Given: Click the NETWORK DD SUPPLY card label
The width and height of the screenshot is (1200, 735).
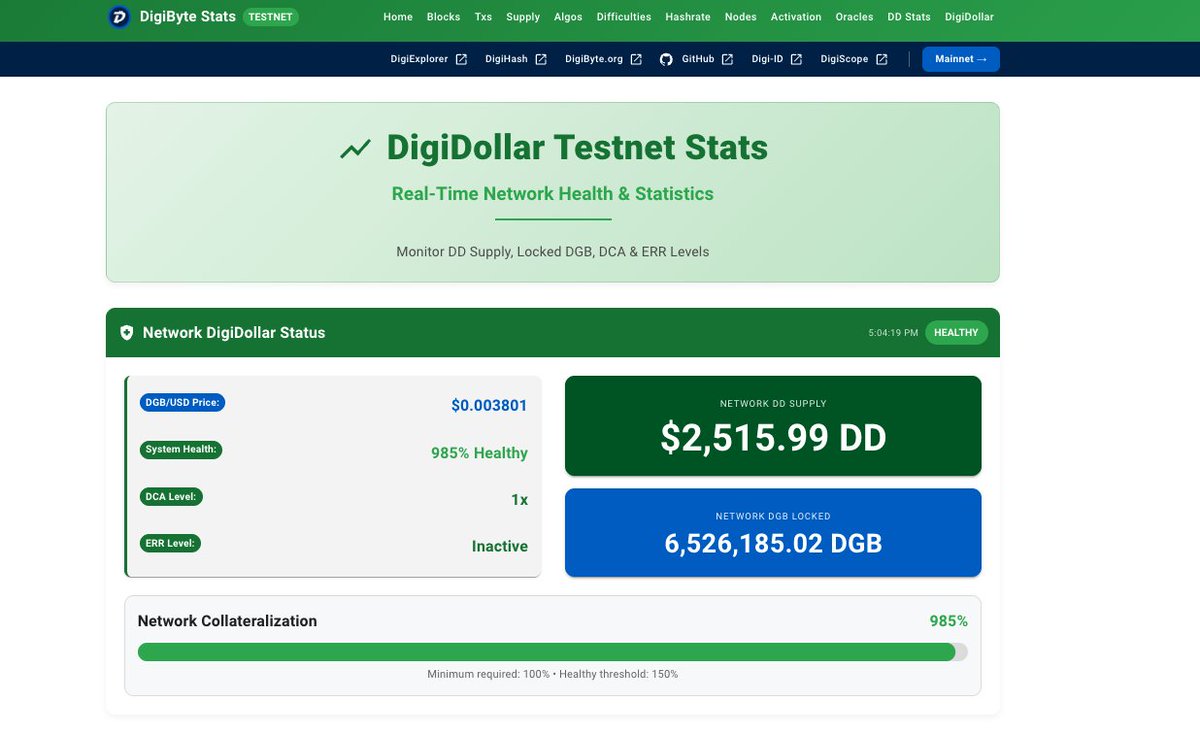Looking at the screenshot, I should click(773, 404).
